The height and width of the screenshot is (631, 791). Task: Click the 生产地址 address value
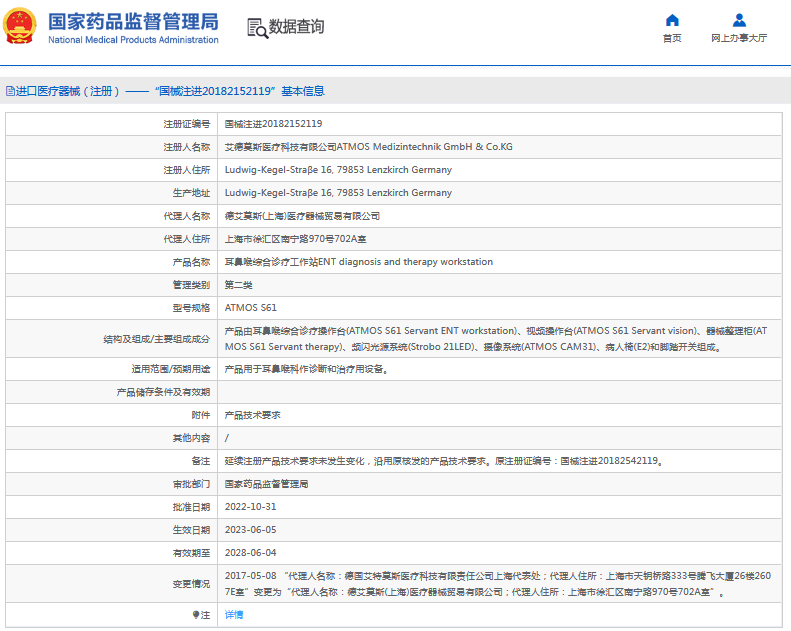pyautogui.click(x=338, y=193)
